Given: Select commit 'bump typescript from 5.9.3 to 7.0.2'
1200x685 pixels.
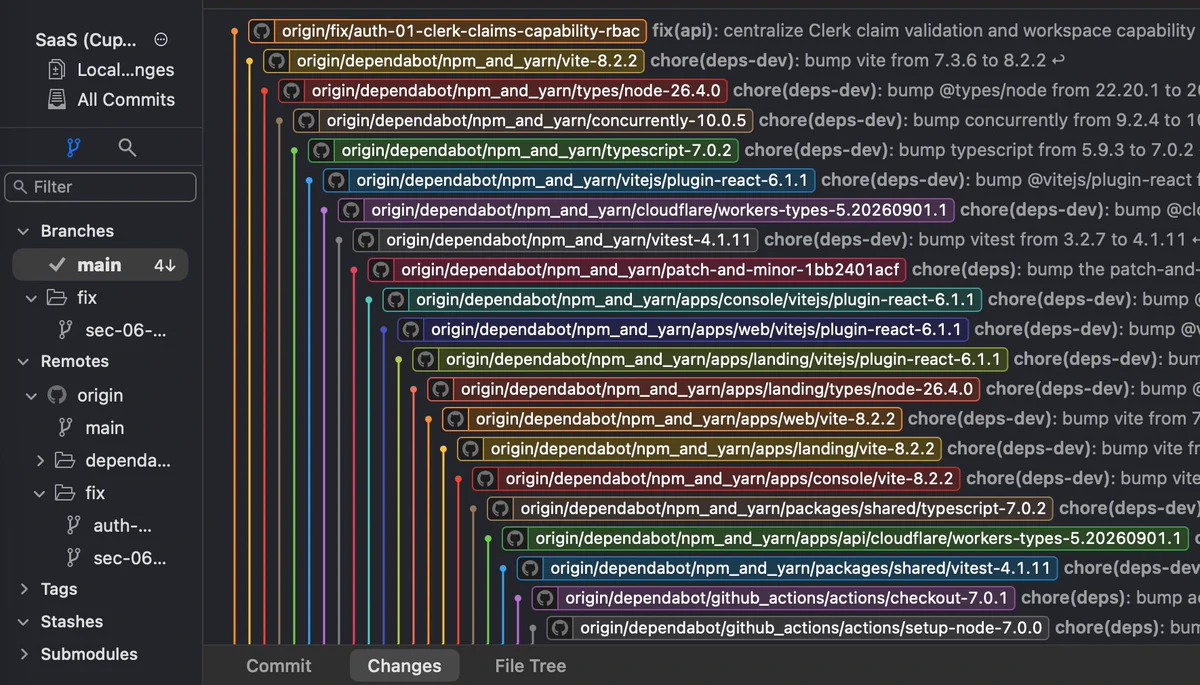Looking at the screenshot, I should (x=969, y=151).
